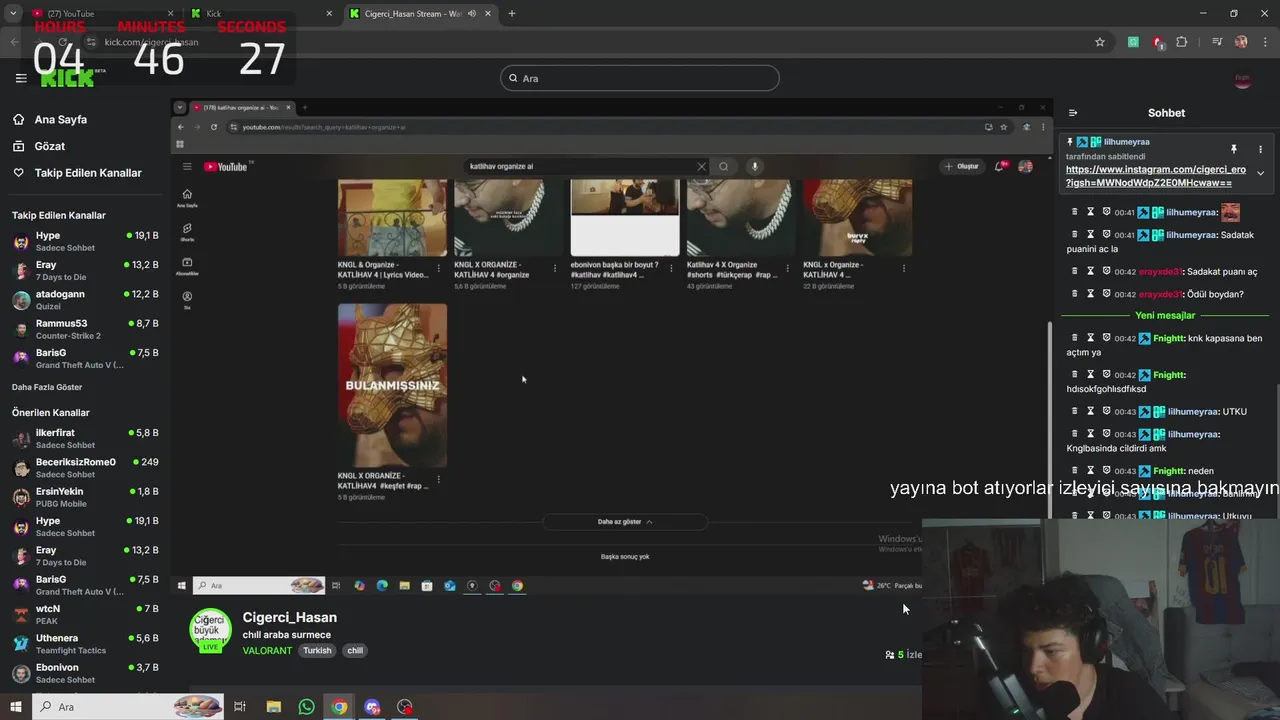
Task: Click the YouTube Oluştur button in stream
Action: tap(962, 167)
